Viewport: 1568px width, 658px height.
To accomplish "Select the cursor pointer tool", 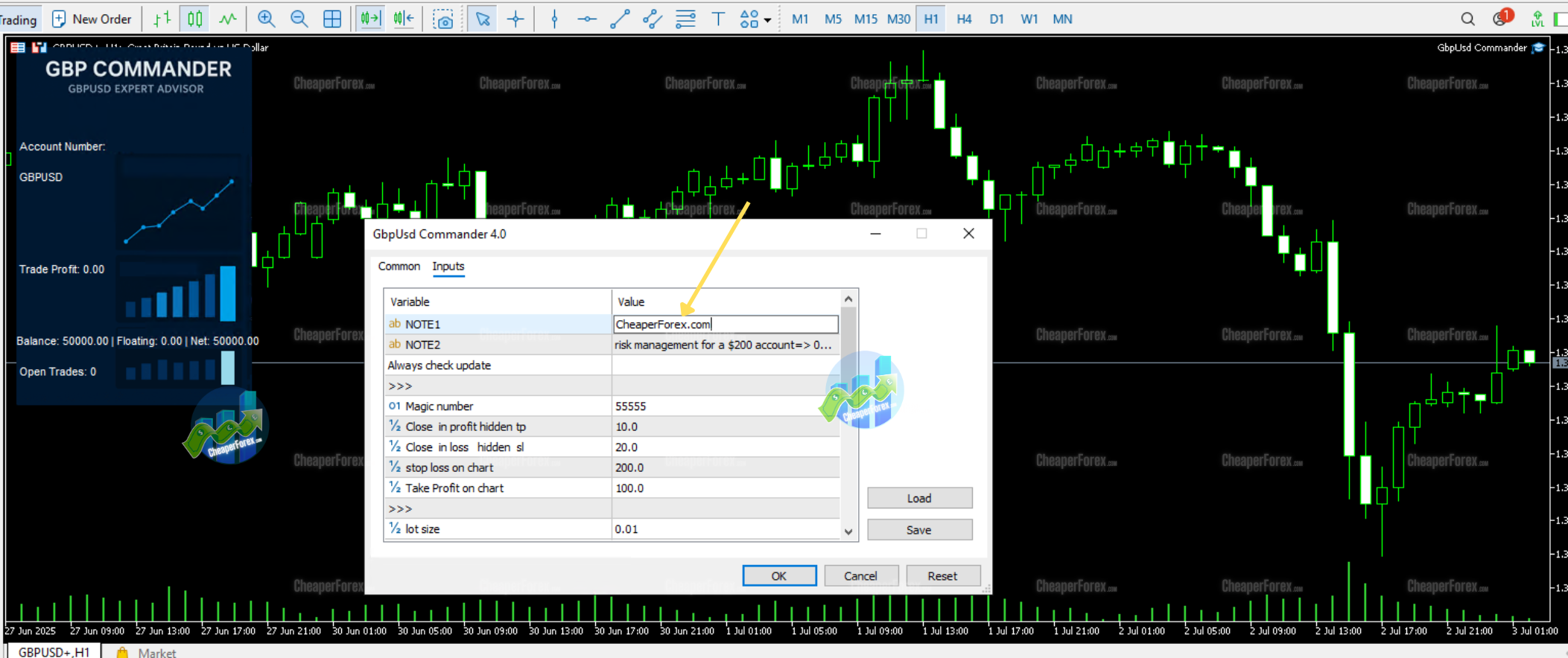I will (483, 19).
